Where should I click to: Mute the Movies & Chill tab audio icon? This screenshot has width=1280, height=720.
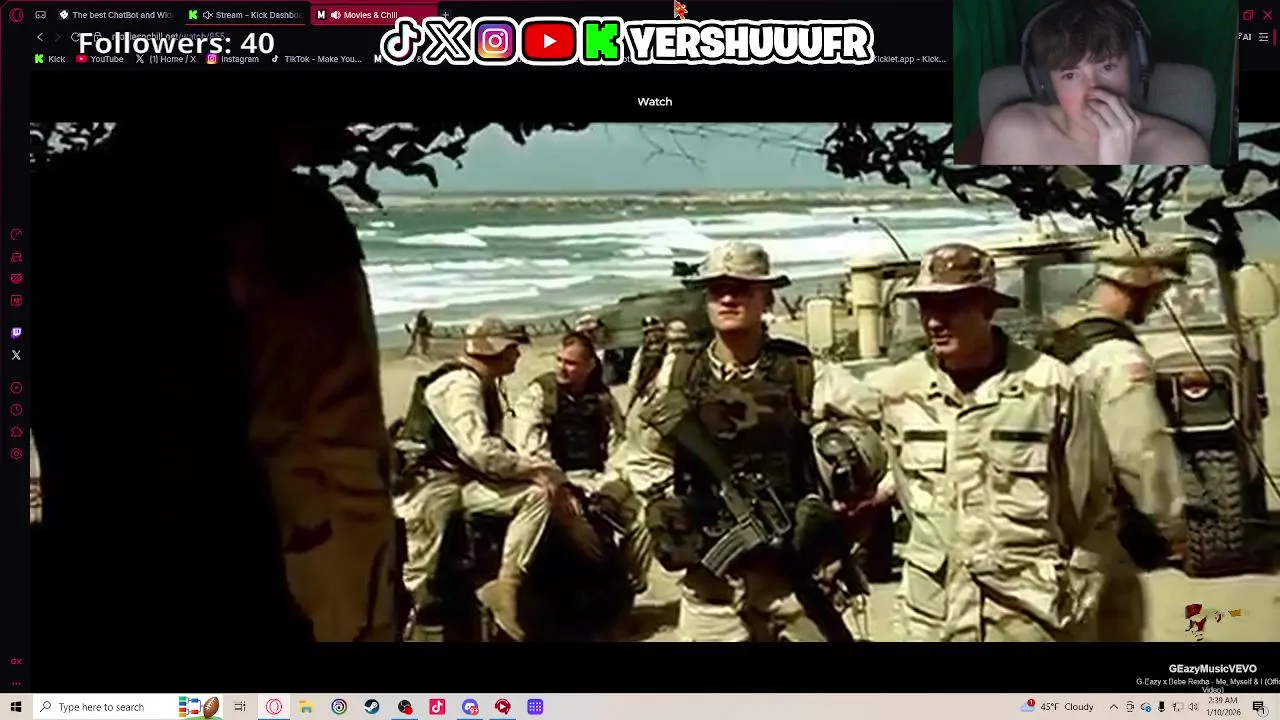pyautogui.click(x=335, y=15)
